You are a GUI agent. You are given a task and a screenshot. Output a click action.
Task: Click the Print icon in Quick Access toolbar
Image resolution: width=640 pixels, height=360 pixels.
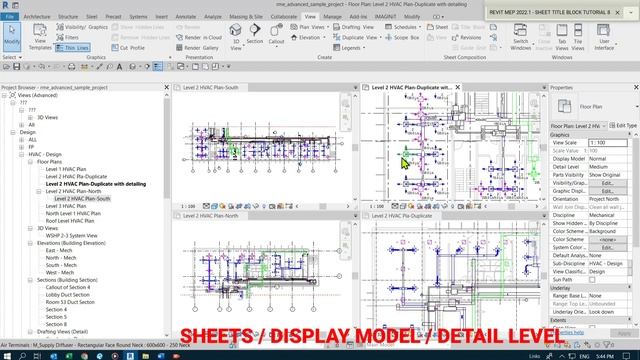(x=71, y=67)
